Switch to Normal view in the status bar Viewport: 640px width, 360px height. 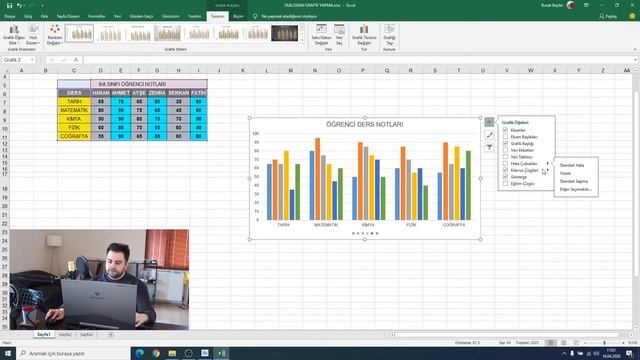(x=551, y=343)
